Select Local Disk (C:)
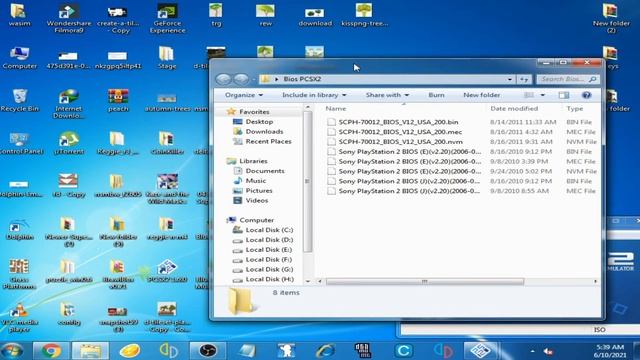 coord(269,230)
